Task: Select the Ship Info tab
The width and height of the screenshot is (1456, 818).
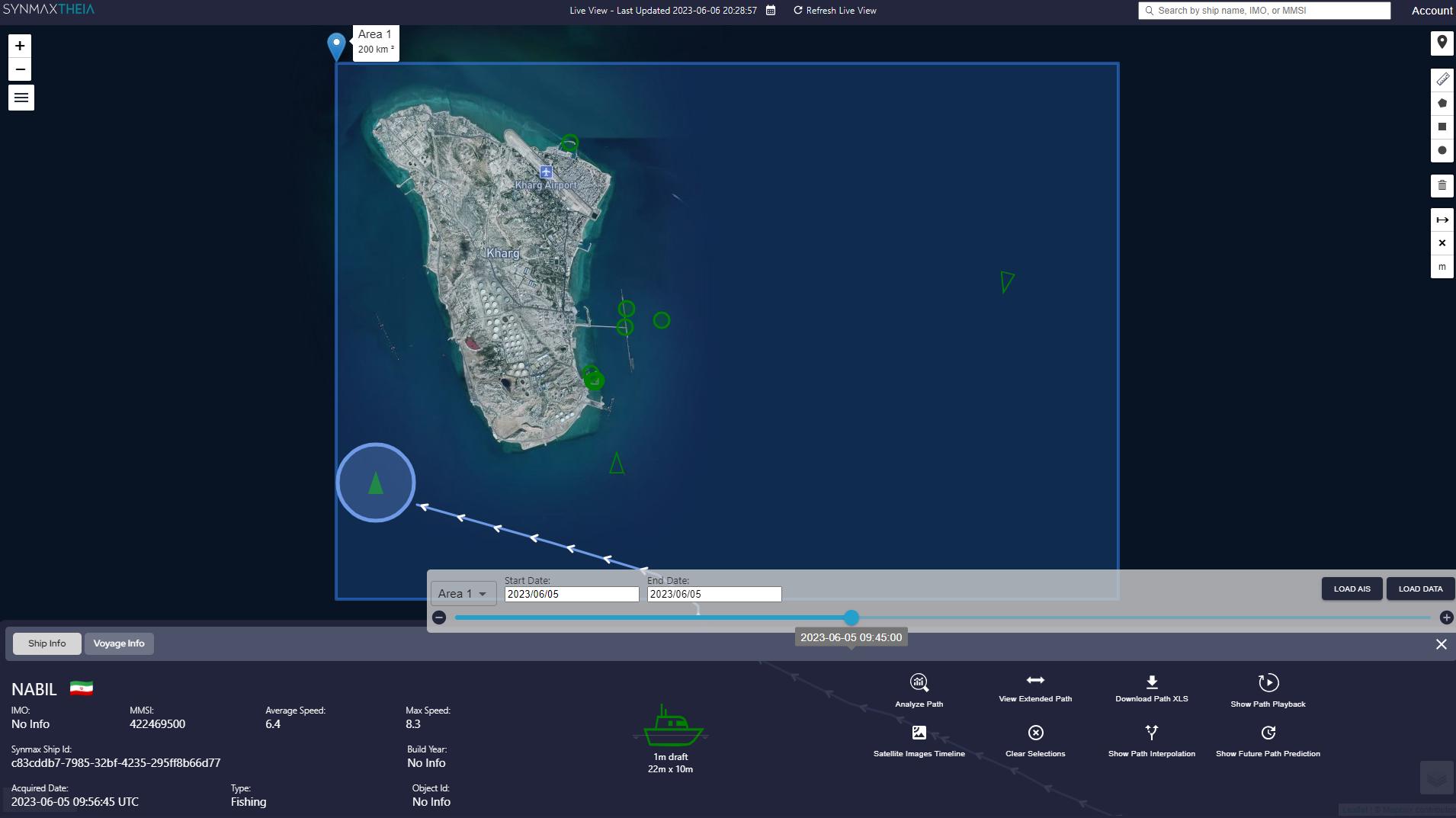Action: pyautogui.click(x=47, y=643)
